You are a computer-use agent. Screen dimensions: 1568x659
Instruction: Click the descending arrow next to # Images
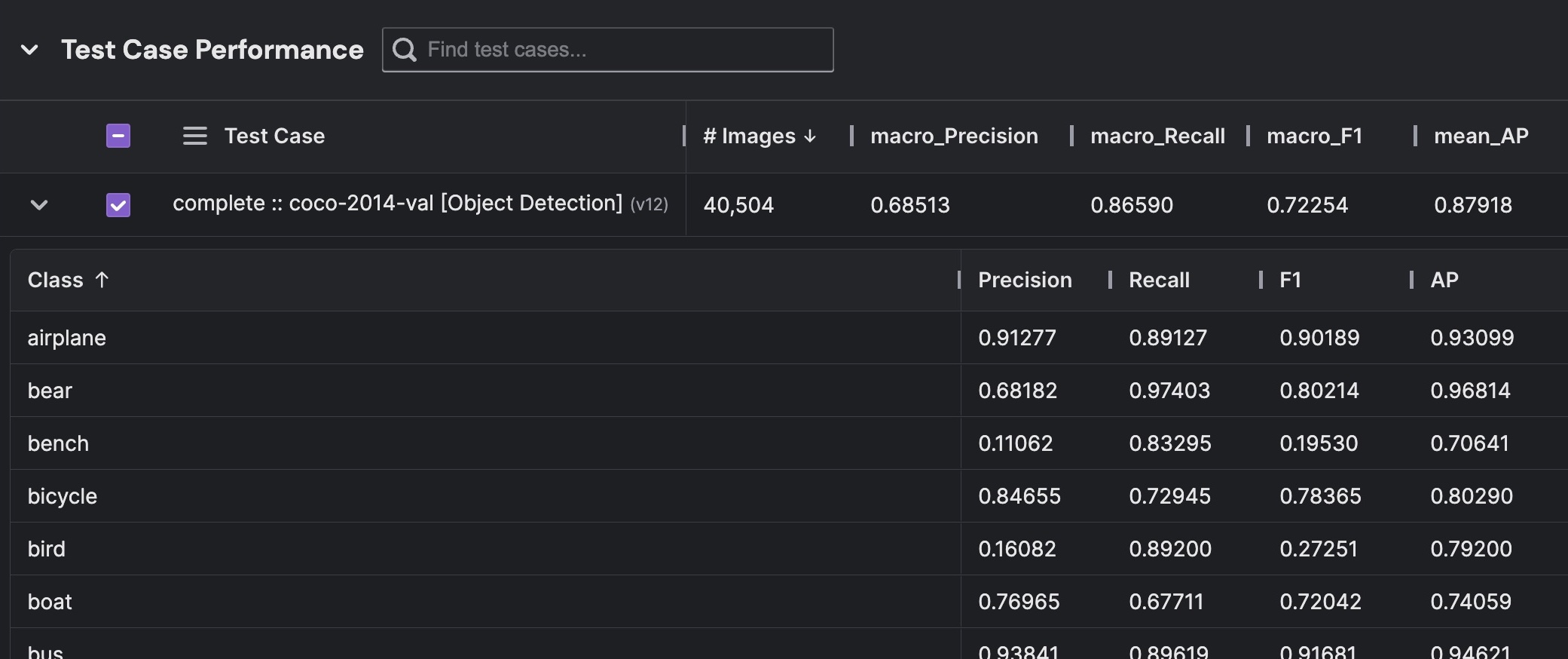coord(810,136)
